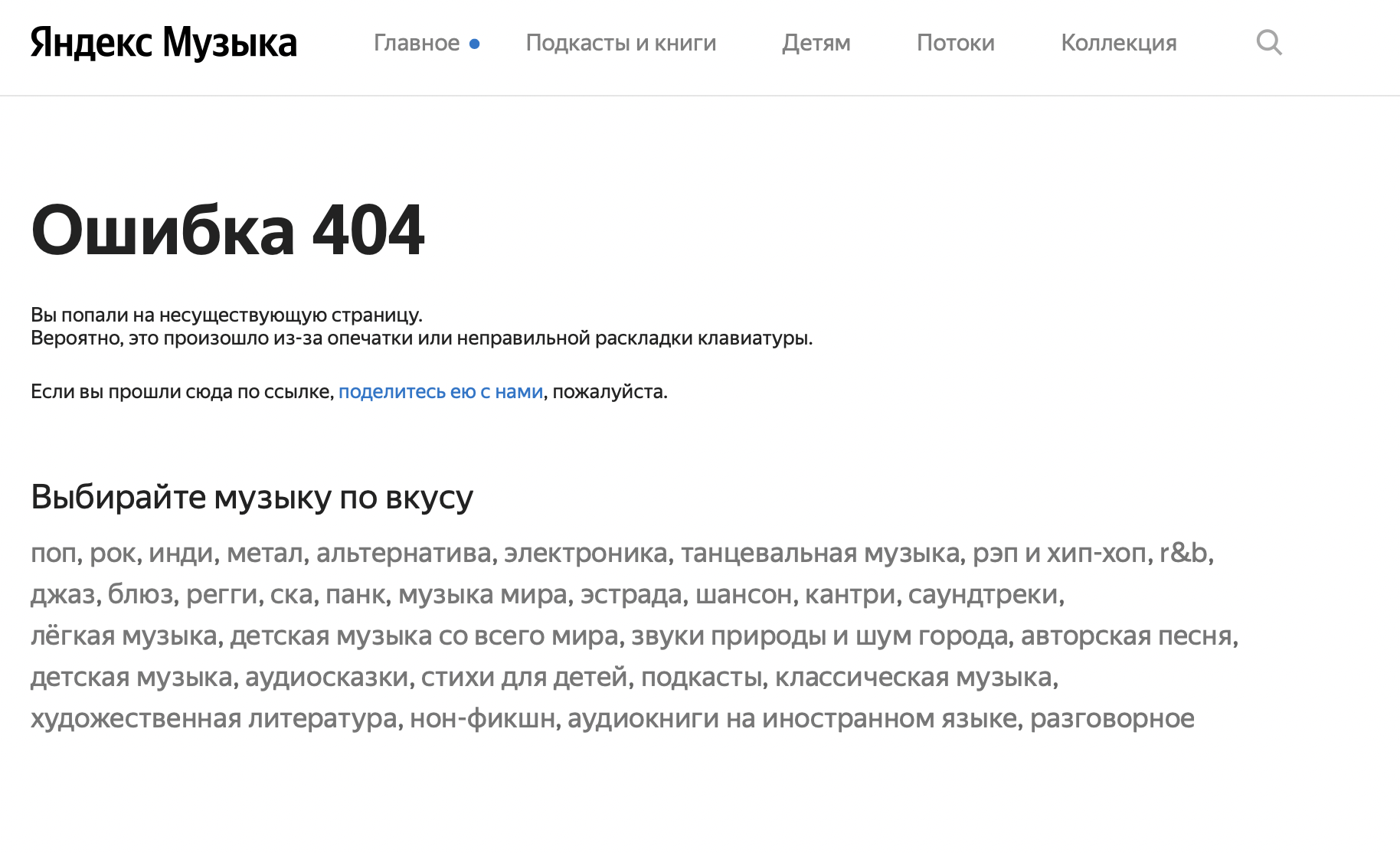The image size is (1400, 853).
Task: Open the саундтреки genre link
Action: [983, 595]
